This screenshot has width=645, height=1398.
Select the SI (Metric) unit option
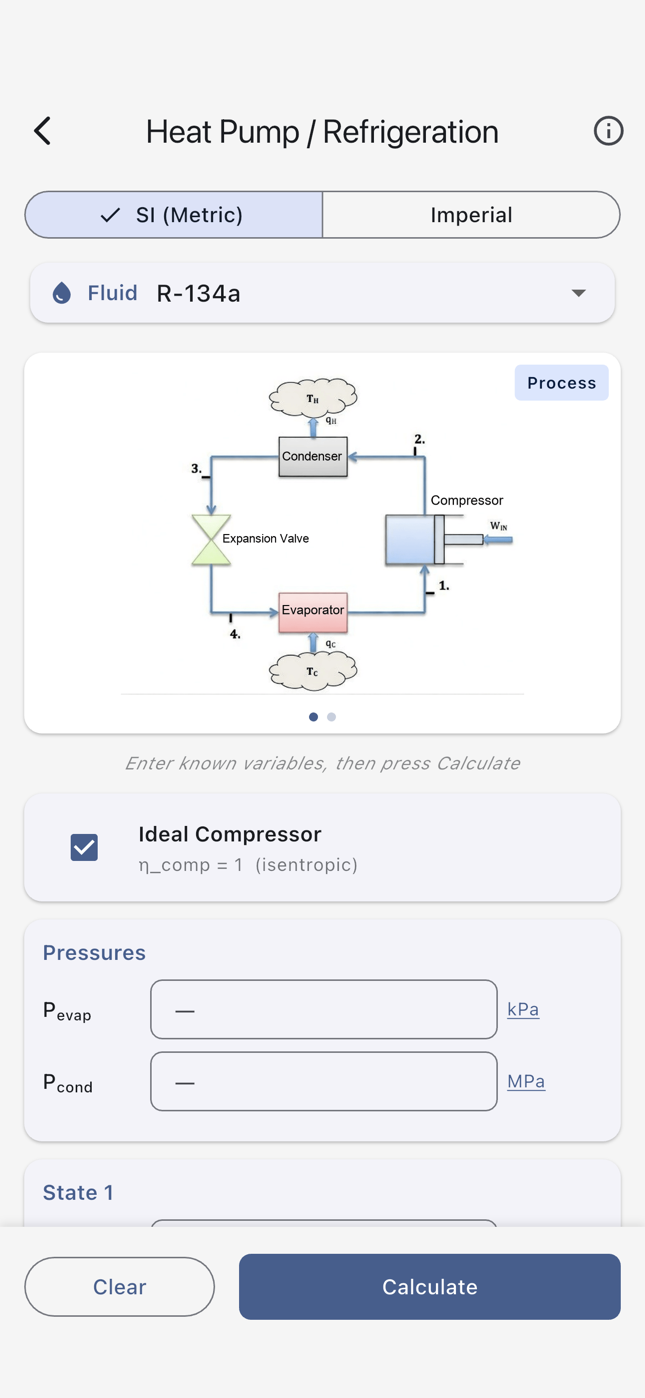[172, 214]
